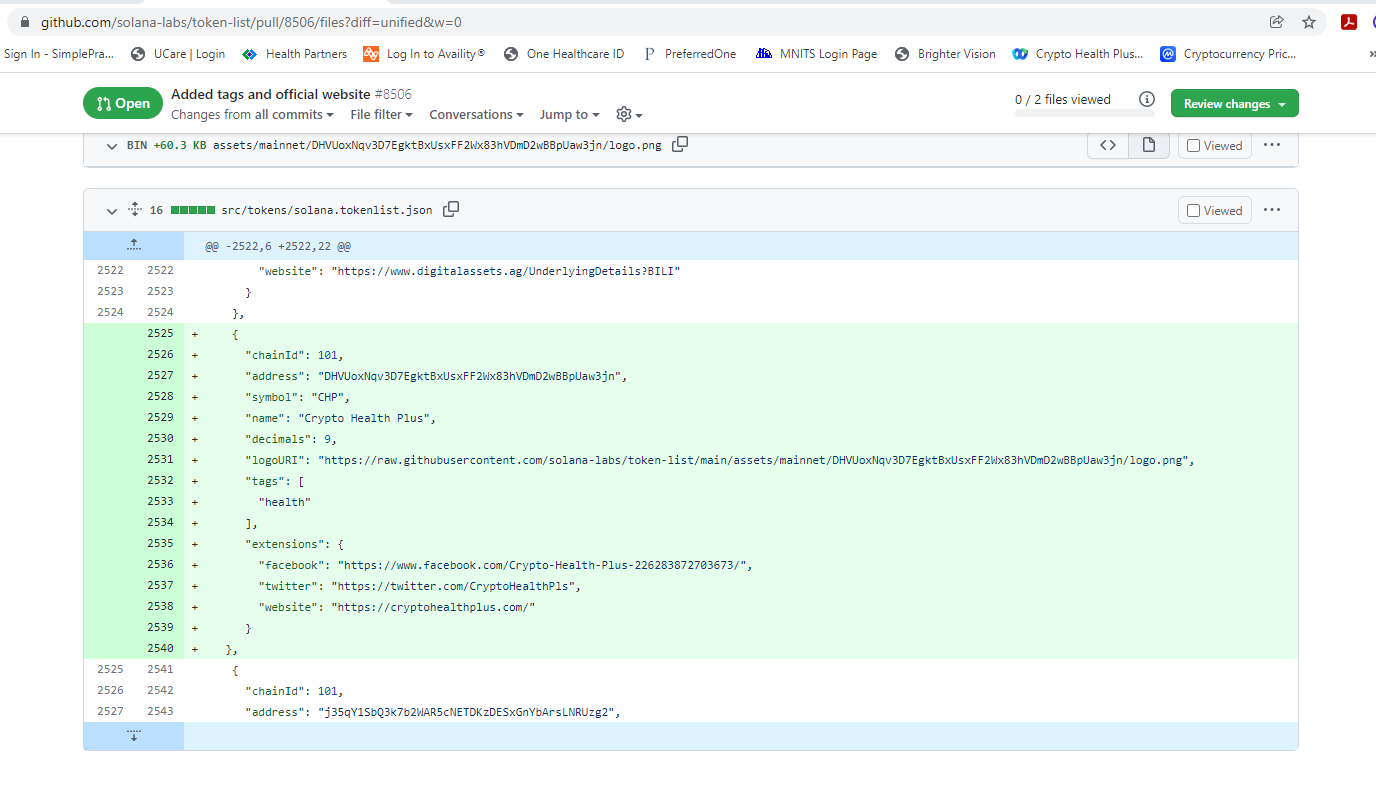Open the Changes from all commits dropdown
This screenshot has height=796, width=1376.
tap(252, 114)
